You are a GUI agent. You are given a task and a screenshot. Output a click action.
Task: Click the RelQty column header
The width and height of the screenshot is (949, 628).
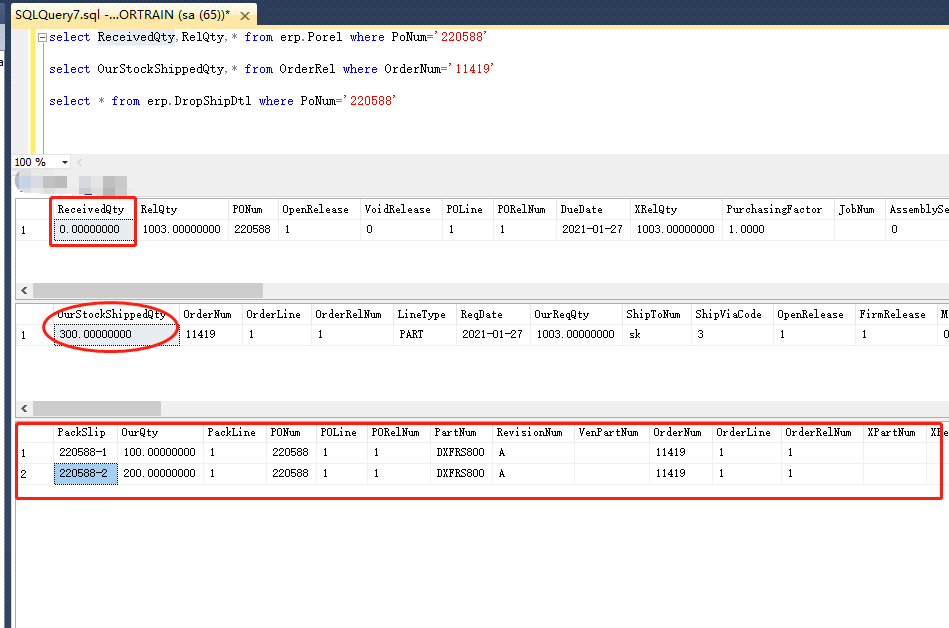click(x=159, y=209)
